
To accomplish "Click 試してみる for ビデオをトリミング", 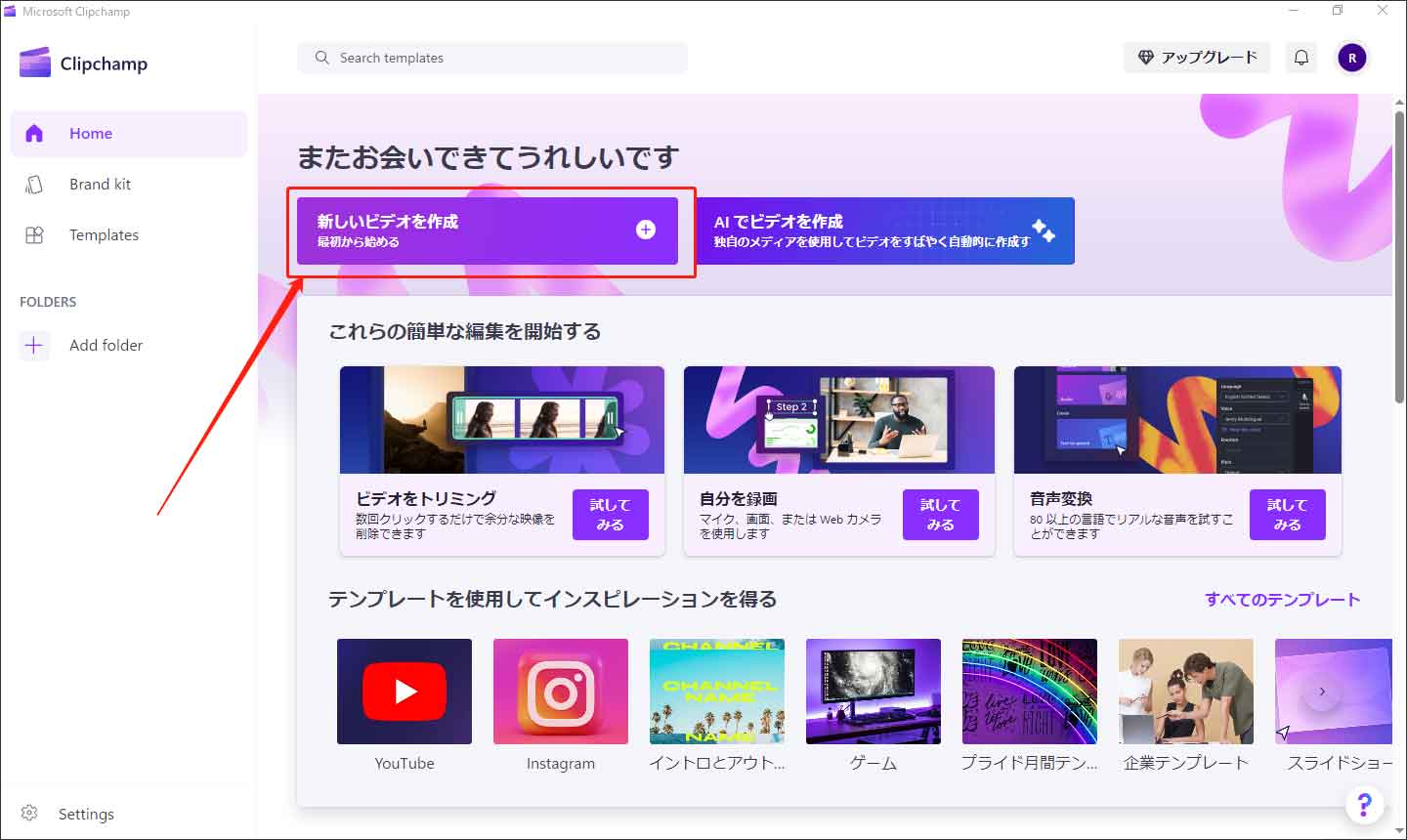I will (611, 515).
